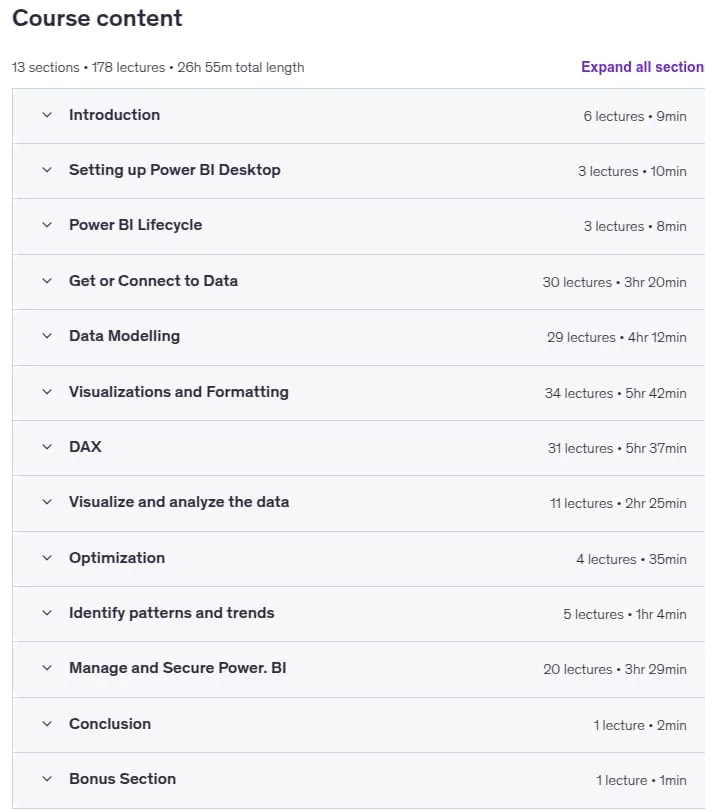
Task: Click chevron for Identify patterns and trends
Action: click(47, 613)
